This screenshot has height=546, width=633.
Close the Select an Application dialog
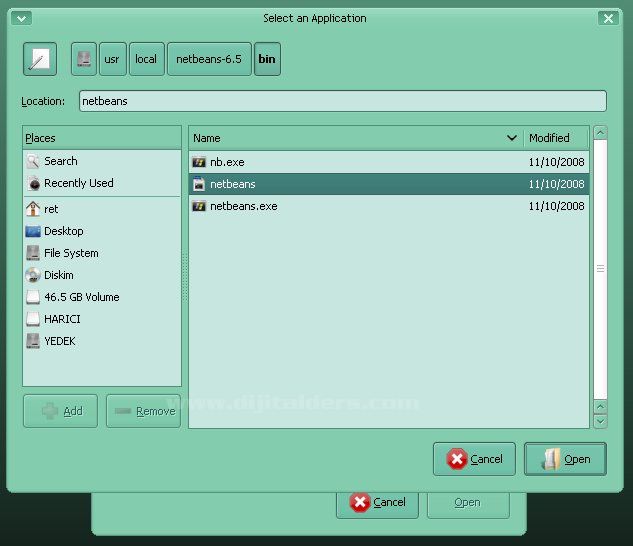[x=608, y=18]
